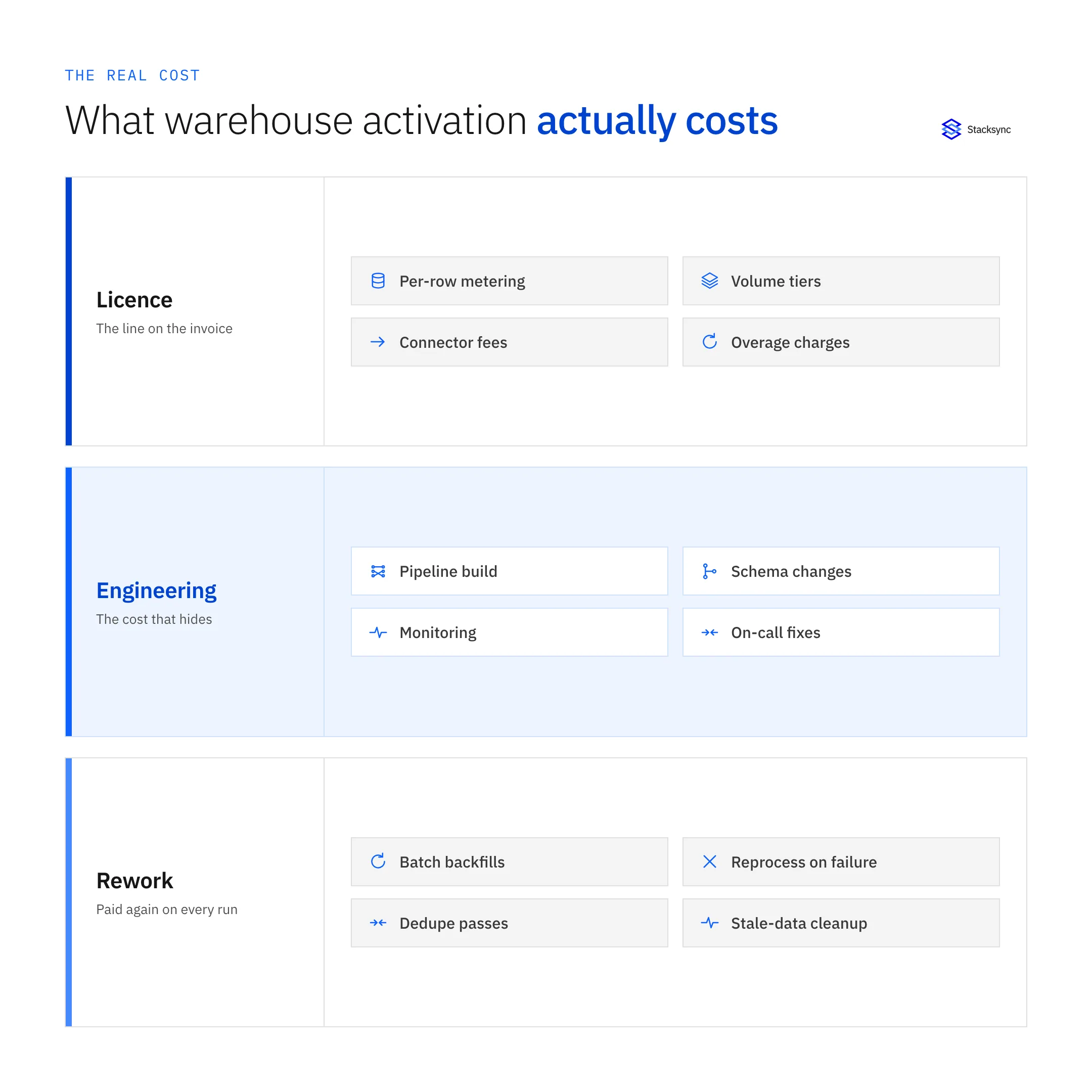Click 'Paid again on every run' subtitle
The height and width of the screenshot is (1092, 1092).
pyautogui.click(x=167, y=909)
